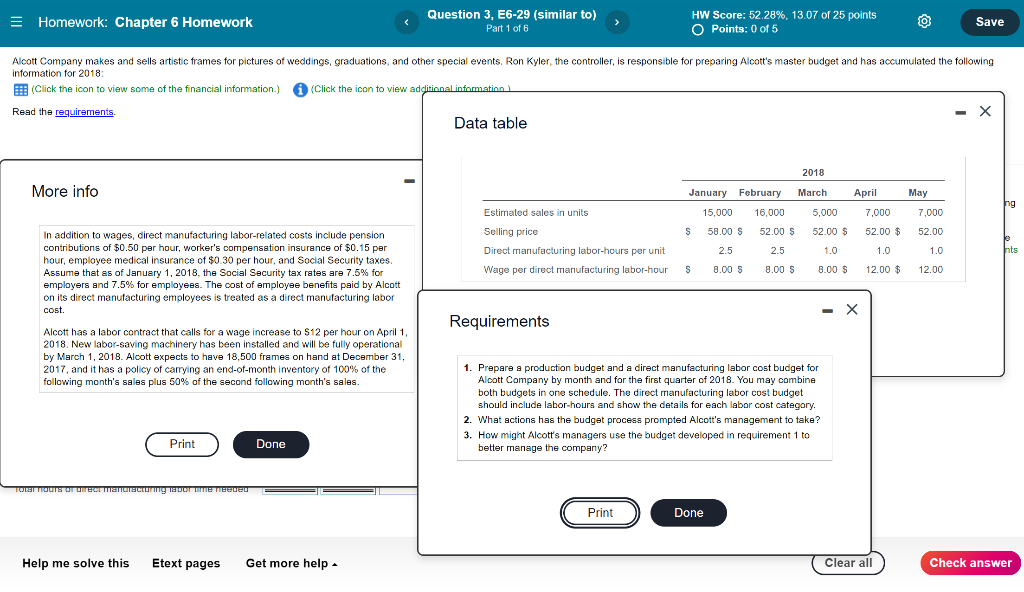This screenshot has height=592, width=1024.
Task: Open the sidebar hamburger menu
Action: (15, 21)
